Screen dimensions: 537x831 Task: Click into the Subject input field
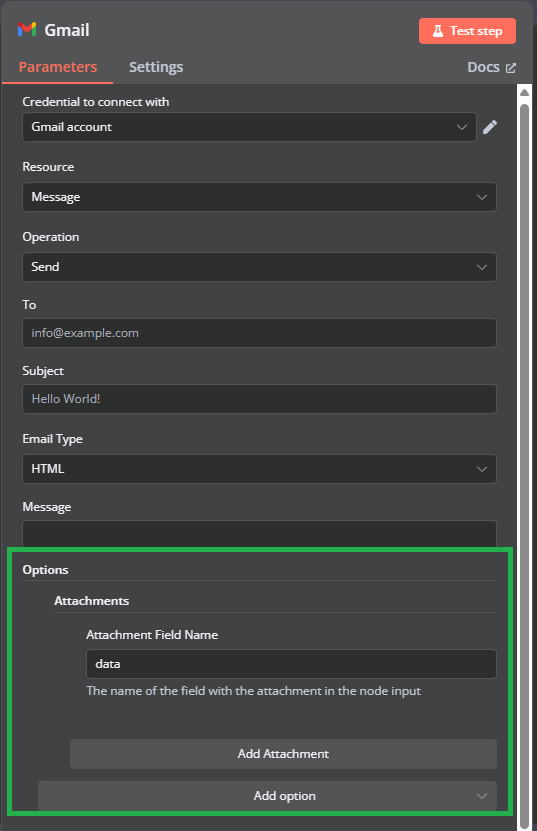click(x=259, y=399)
